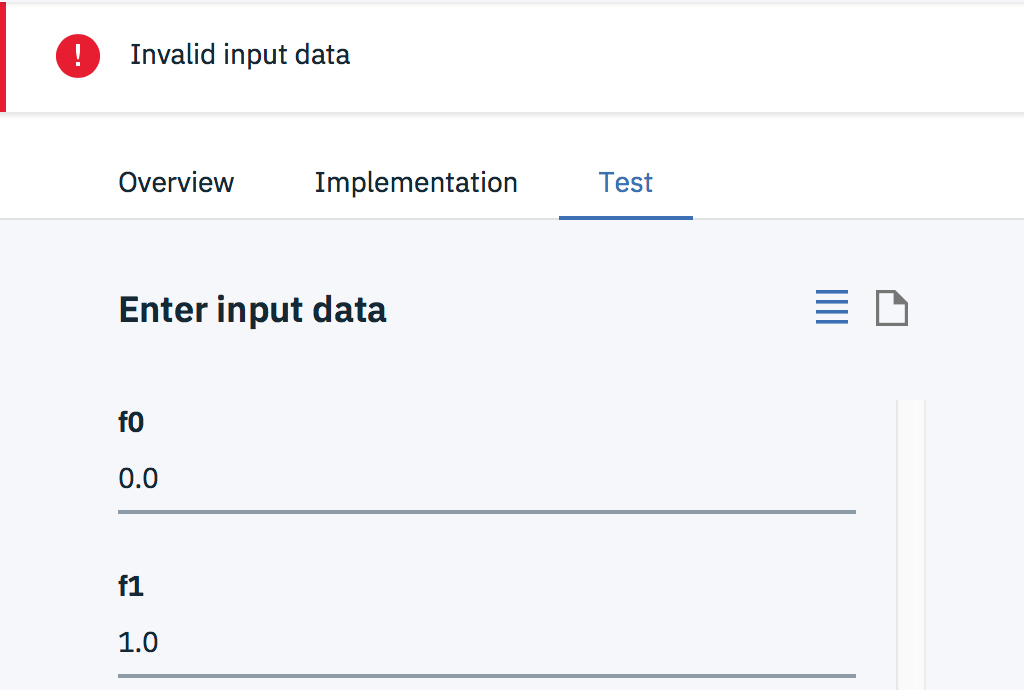Select the Test tab
1024x690 pixels.
coord(626,183)
